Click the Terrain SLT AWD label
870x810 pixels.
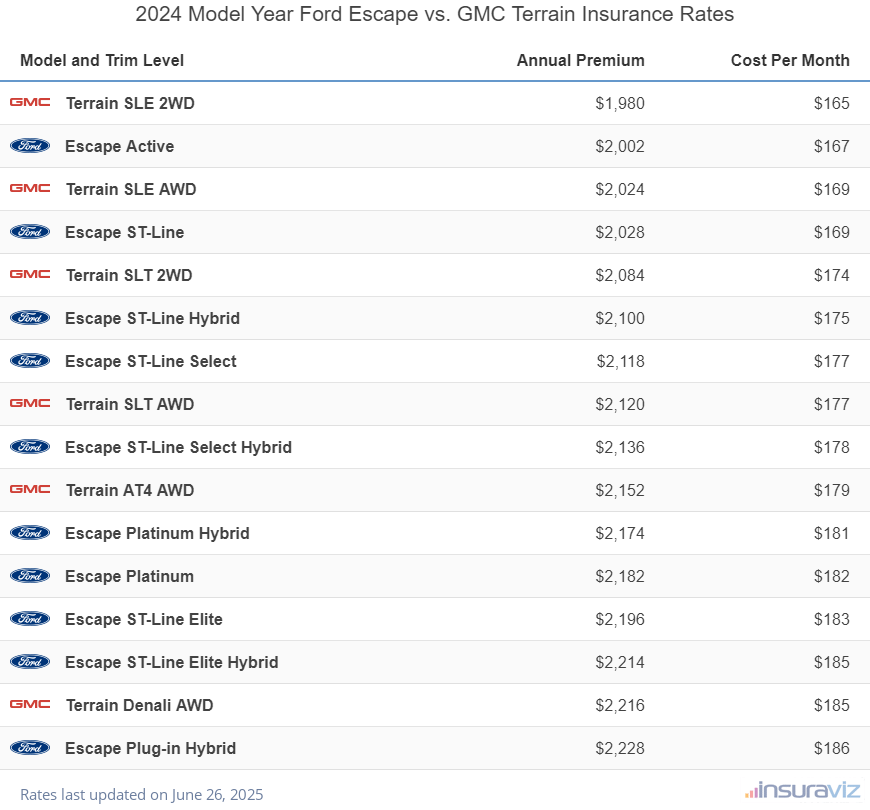pos(130,404)
